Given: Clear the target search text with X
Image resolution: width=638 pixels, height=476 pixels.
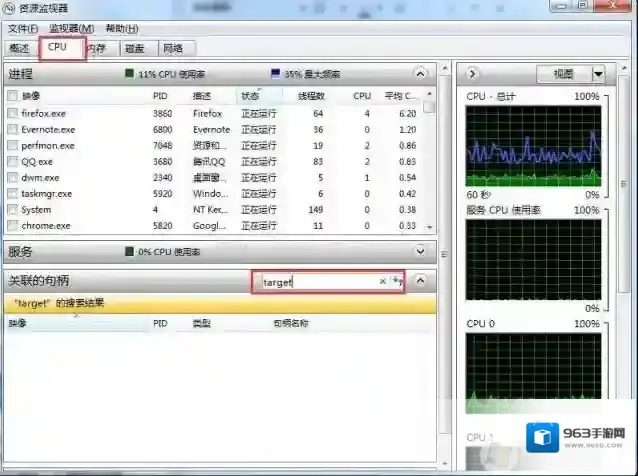Looking at the screenshot, I should click(382, 282).
